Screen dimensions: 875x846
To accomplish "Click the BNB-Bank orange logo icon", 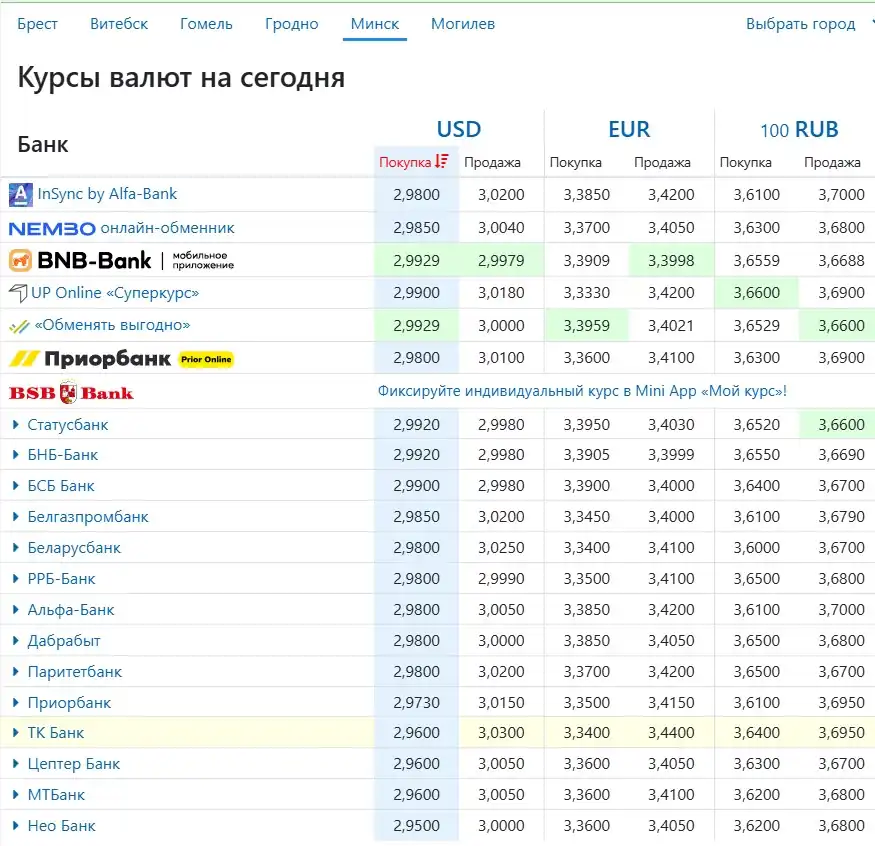I will tap(20, 261).
